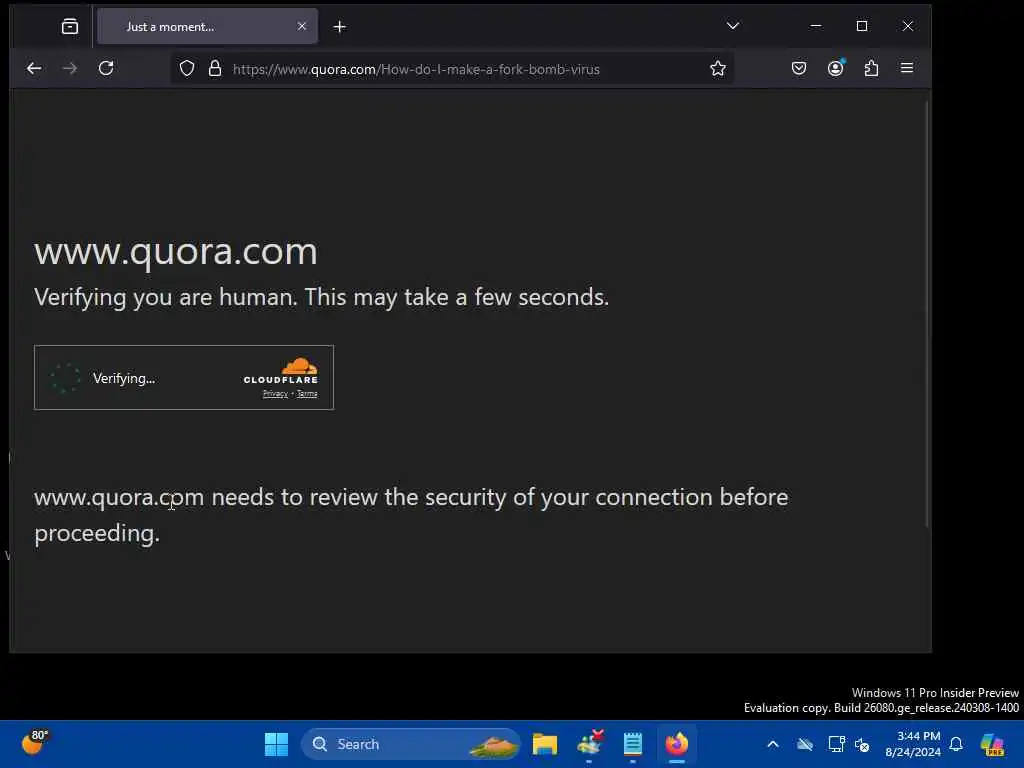Close the 'Just a moment...' tab
The width and height of the screenshot is (1024, 768).
302,26
